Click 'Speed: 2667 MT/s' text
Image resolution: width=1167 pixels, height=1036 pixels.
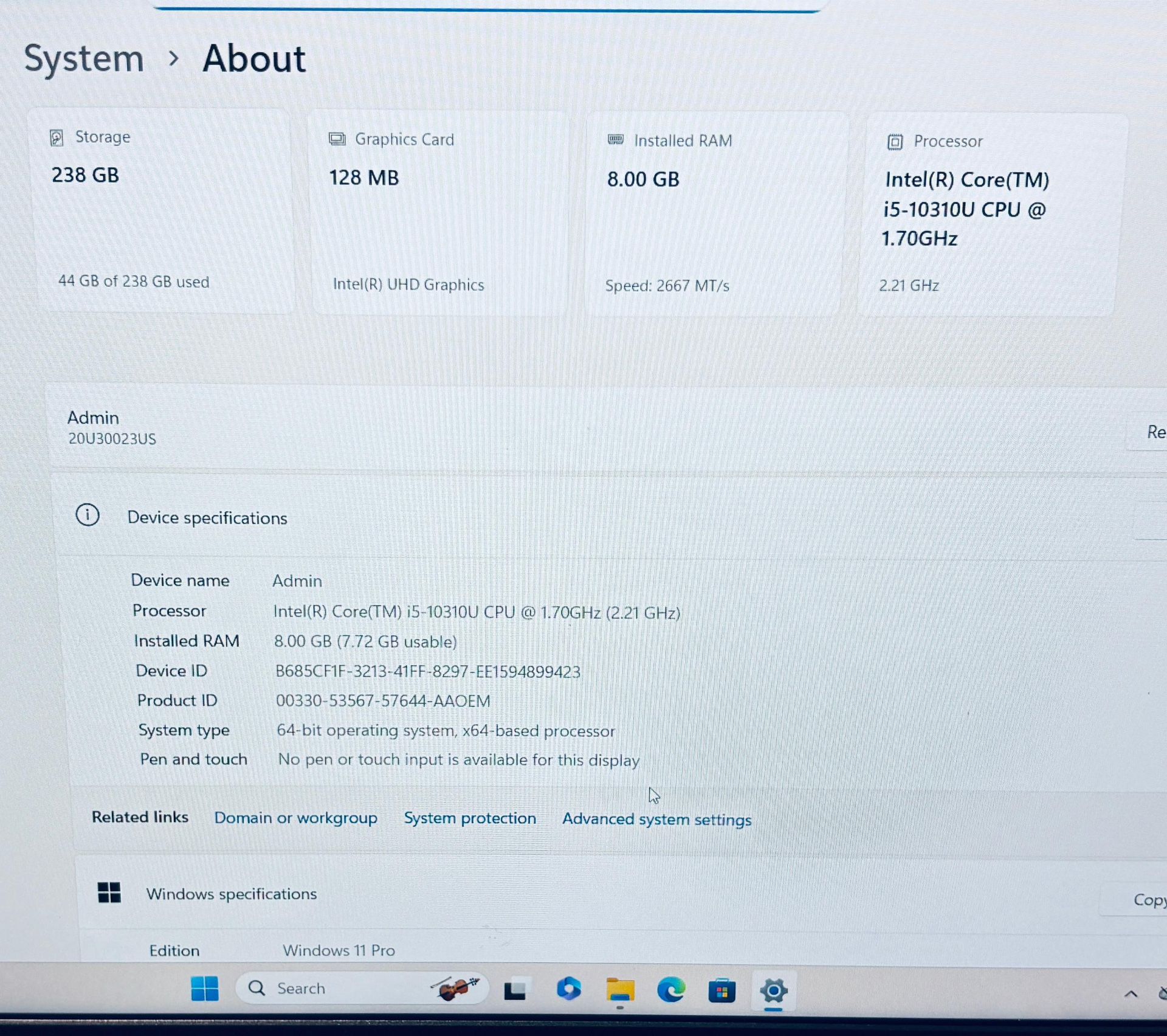tap(667, 286)
